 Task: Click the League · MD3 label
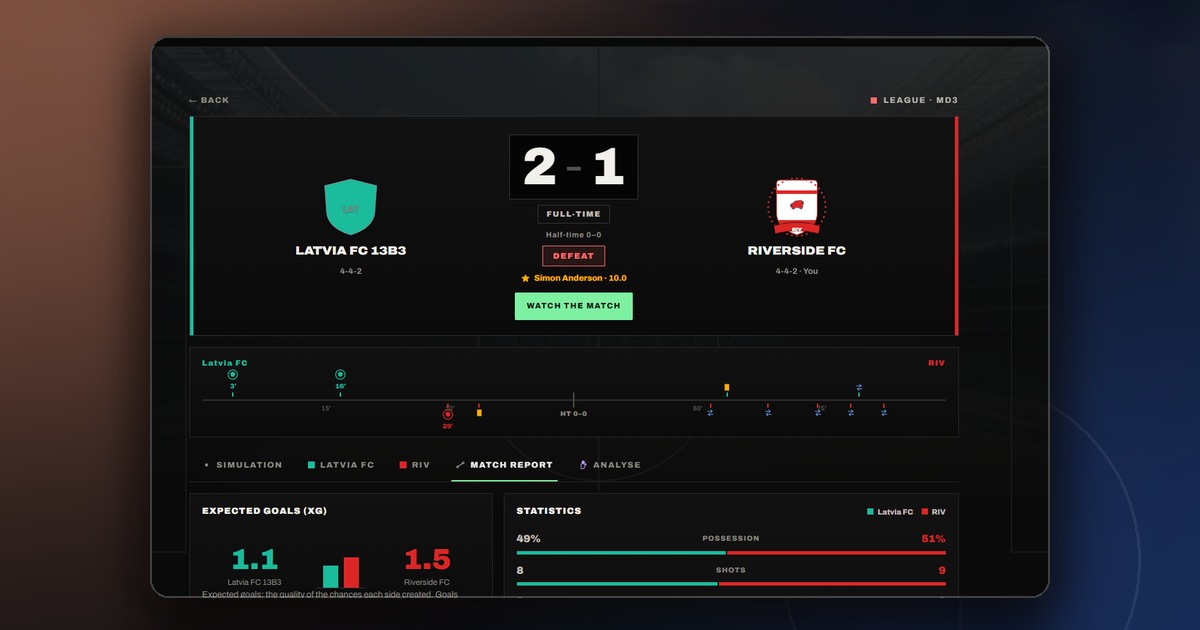point(915,100)
